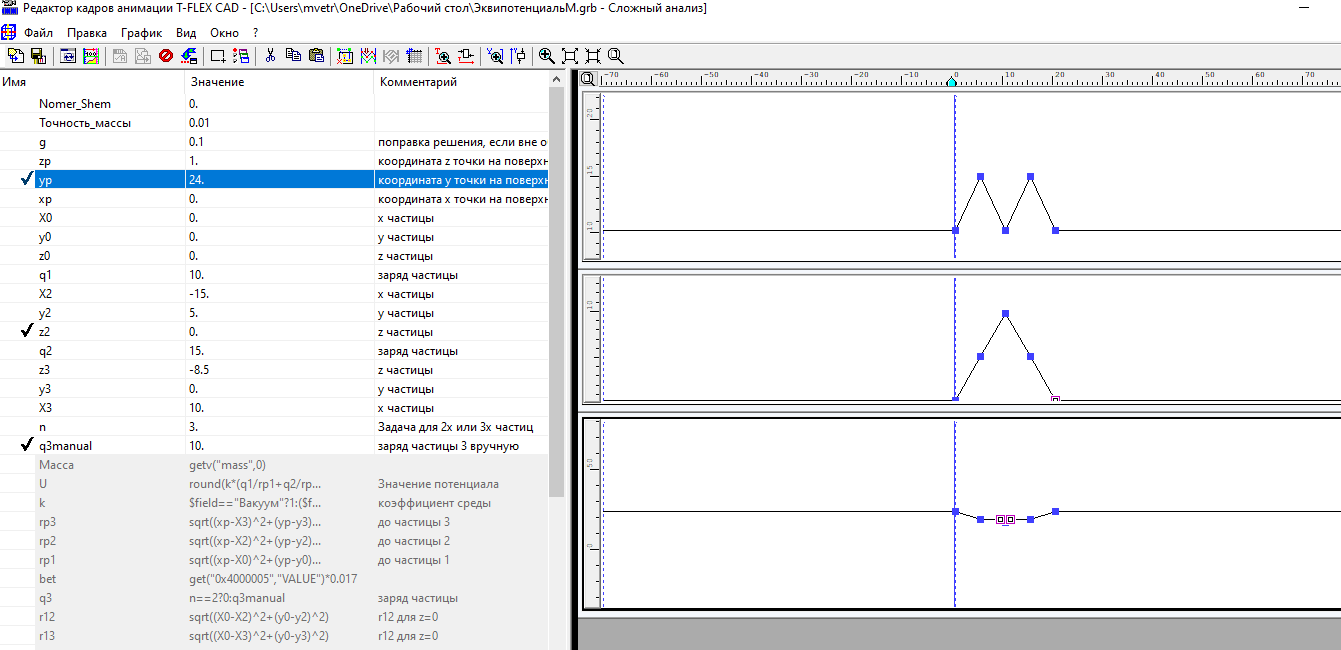Open the ? help menu
The height and width of the screenshot is (650, 1341).
click(x=255, y=33)
